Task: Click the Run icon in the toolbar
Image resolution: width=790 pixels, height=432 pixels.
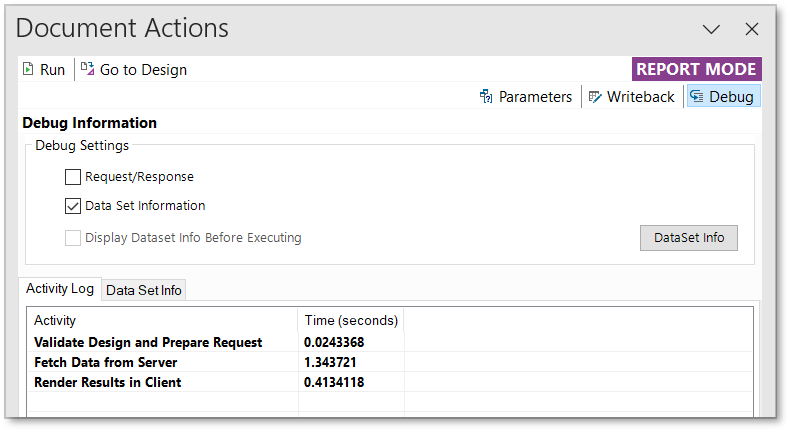Action: (28, 69)
